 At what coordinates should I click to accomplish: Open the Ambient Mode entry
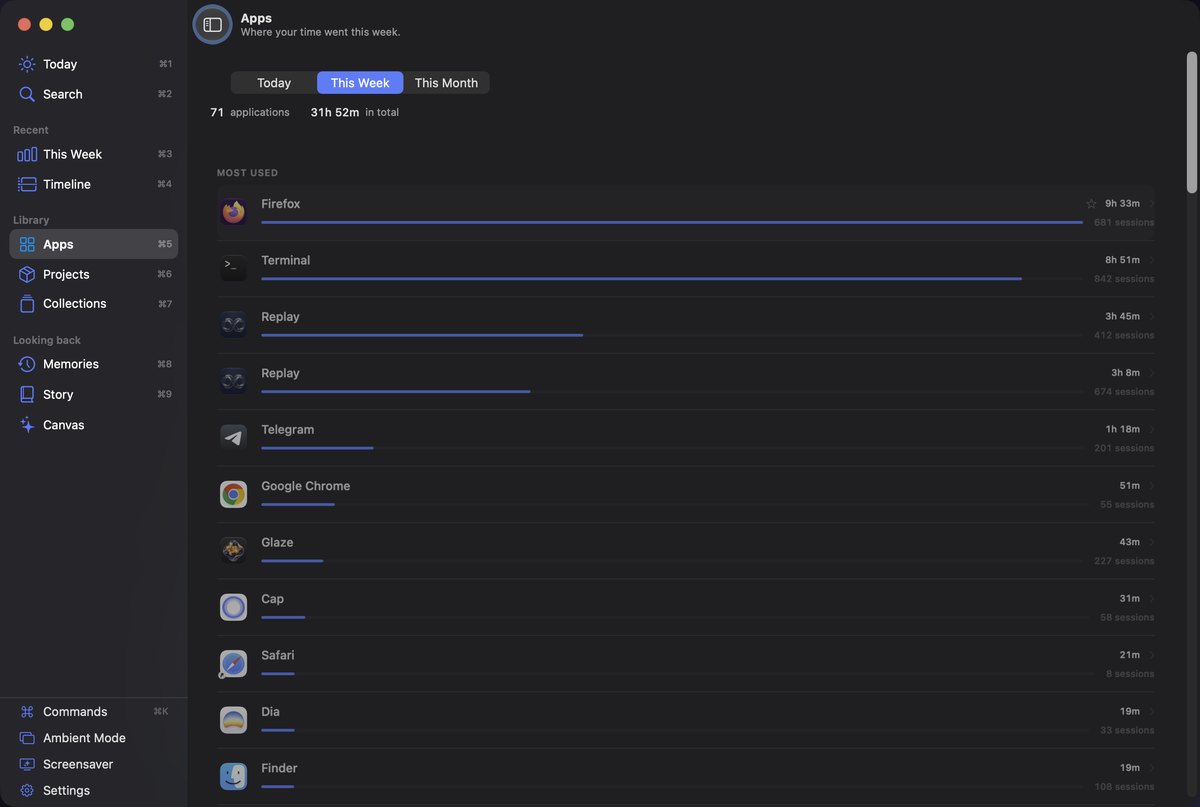click(x=94, y=738)
